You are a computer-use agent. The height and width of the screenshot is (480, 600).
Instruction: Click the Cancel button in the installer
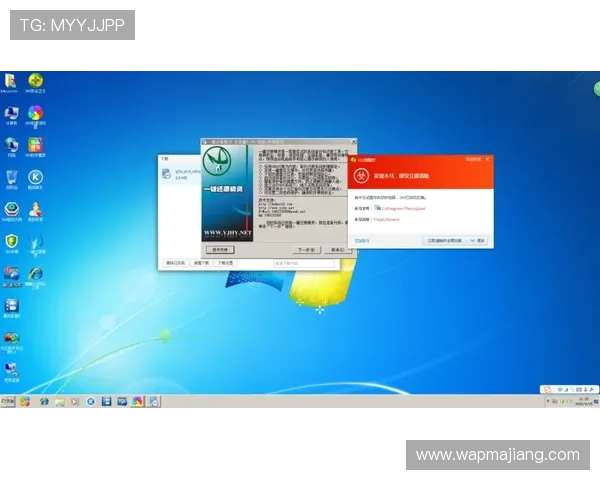336,249
